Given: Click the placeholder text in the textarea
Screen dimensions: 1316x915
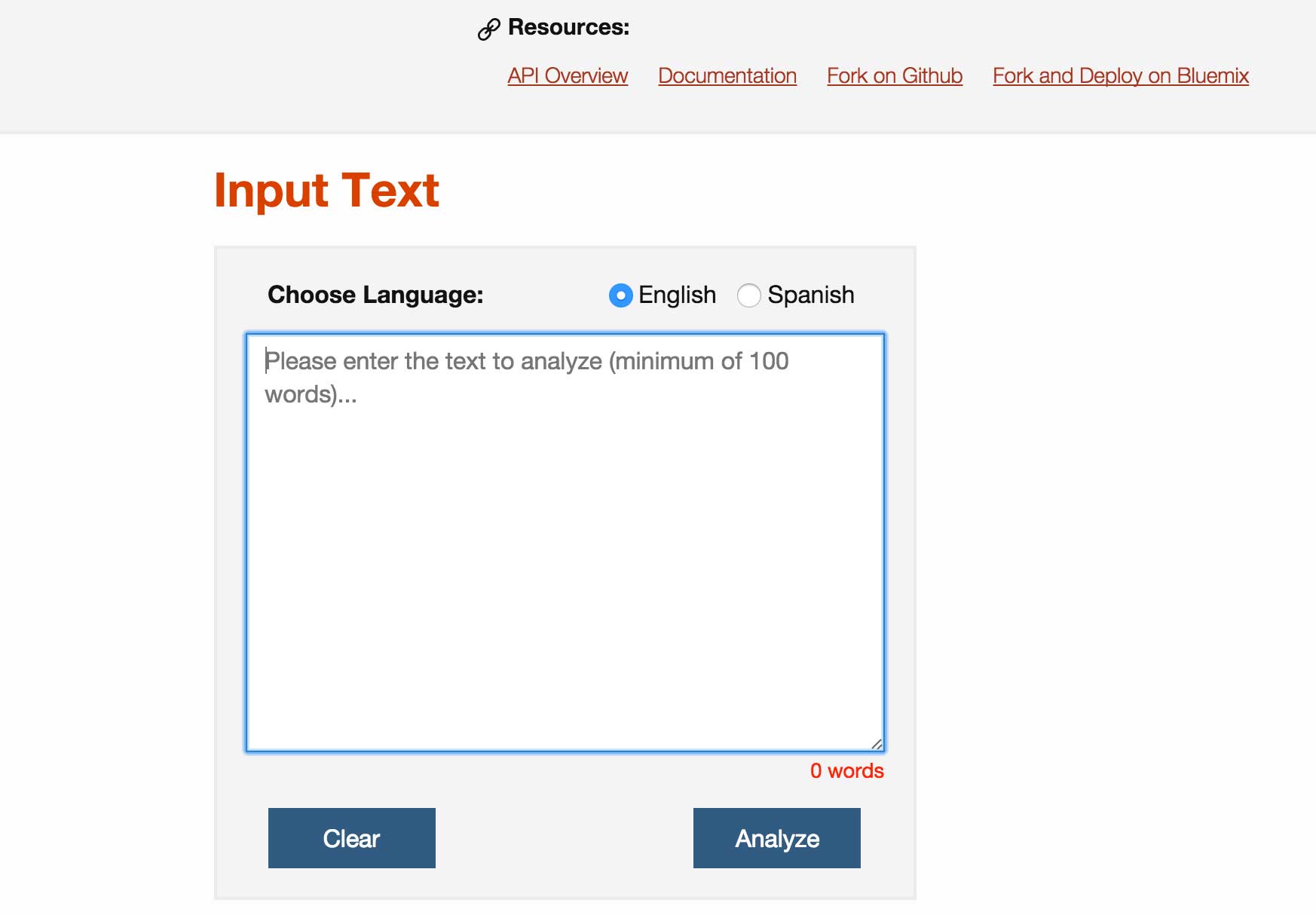Looking at the screenshot, I should coord(526,378).
